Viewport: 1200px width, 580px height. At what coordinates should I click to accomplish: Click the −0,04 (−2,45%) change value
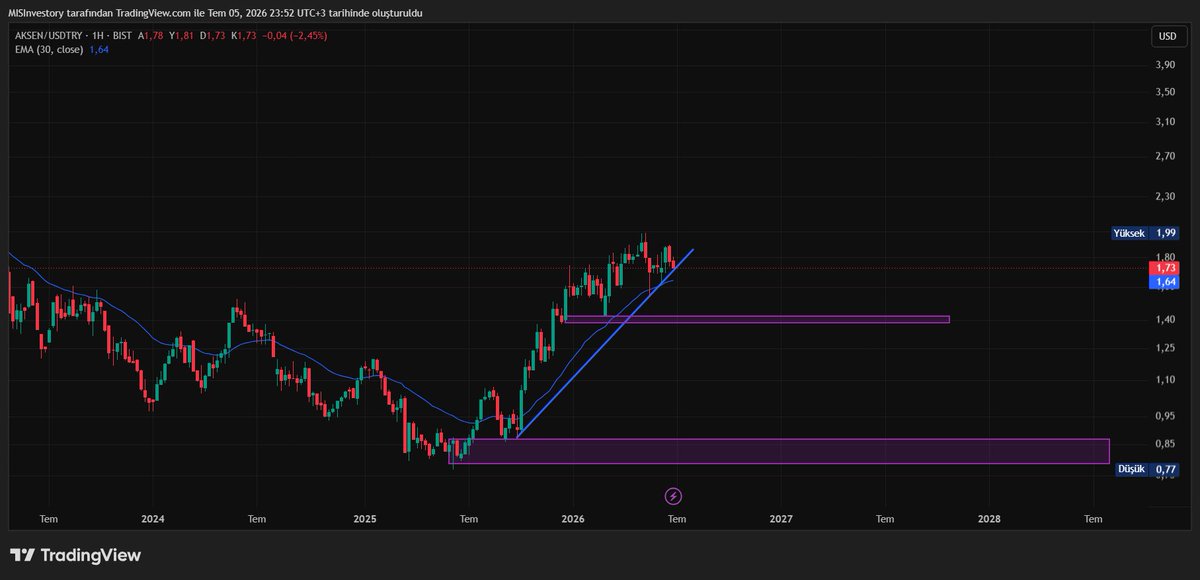pyautogui.click(x=293, y=36)
